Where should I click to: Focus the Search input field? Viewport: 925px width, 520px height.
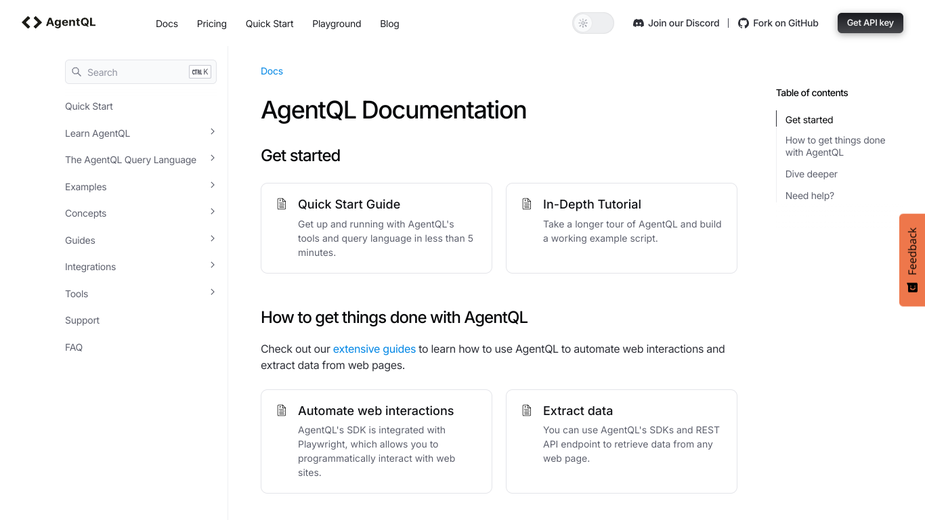pos(140,72)
